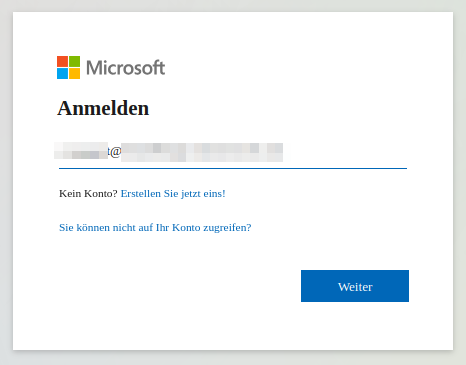Click the @ symbol in the email address

coord(115,152)
